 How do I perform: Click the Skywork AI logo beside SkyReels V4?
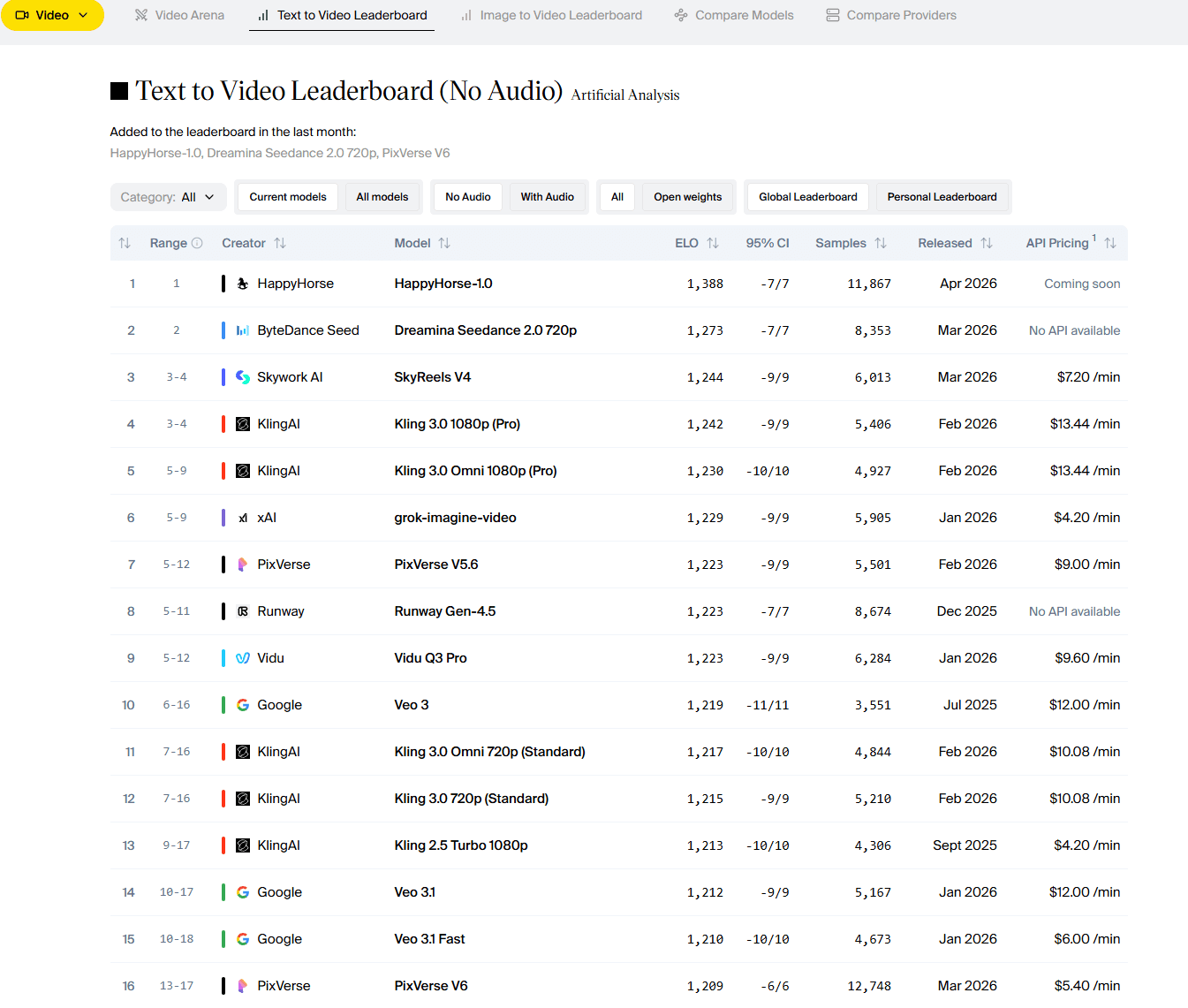point(242,376)
